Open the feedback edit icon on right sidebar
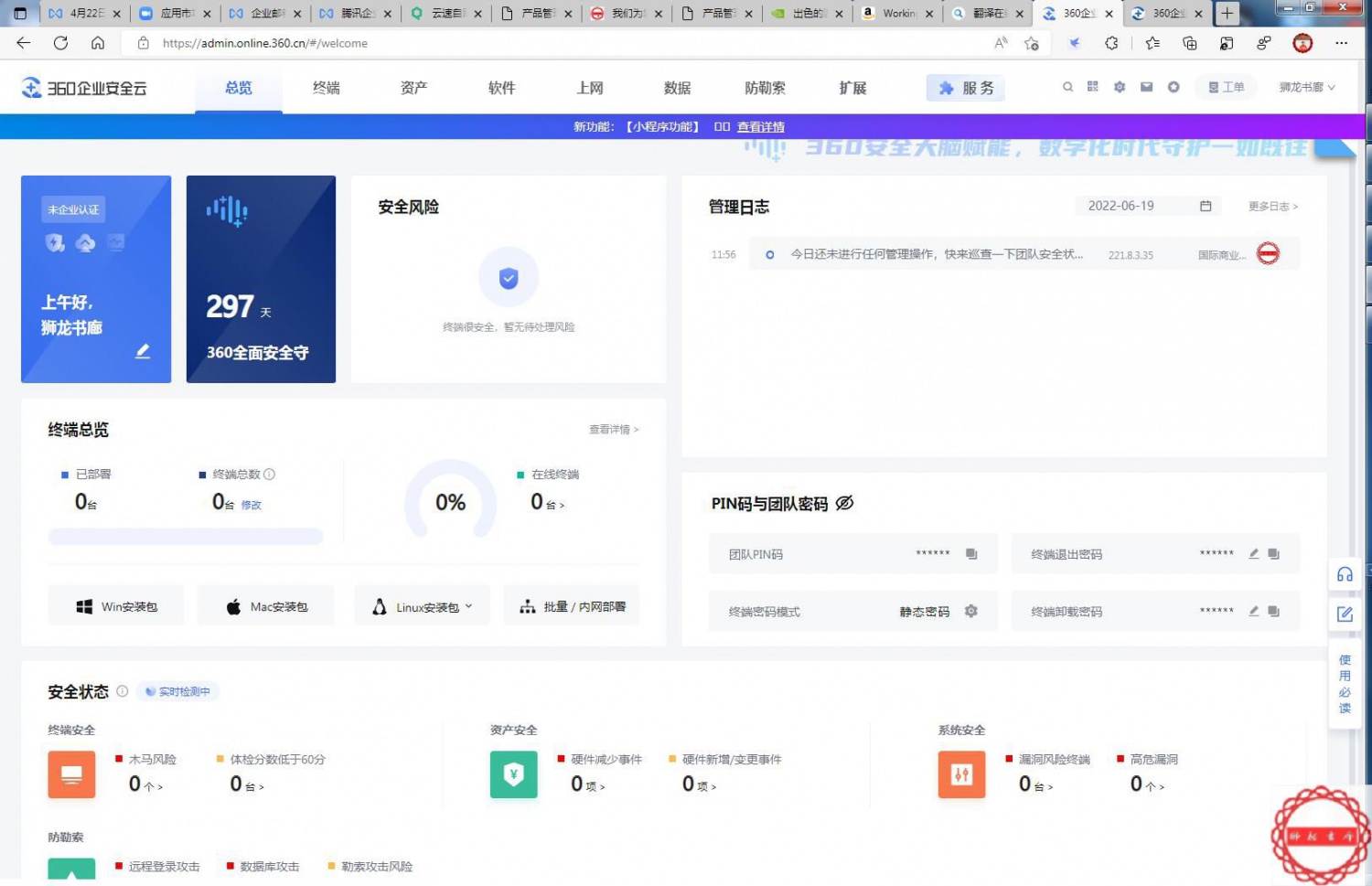This screenshot has height=886, width=1372. (x=1345, y=614)
